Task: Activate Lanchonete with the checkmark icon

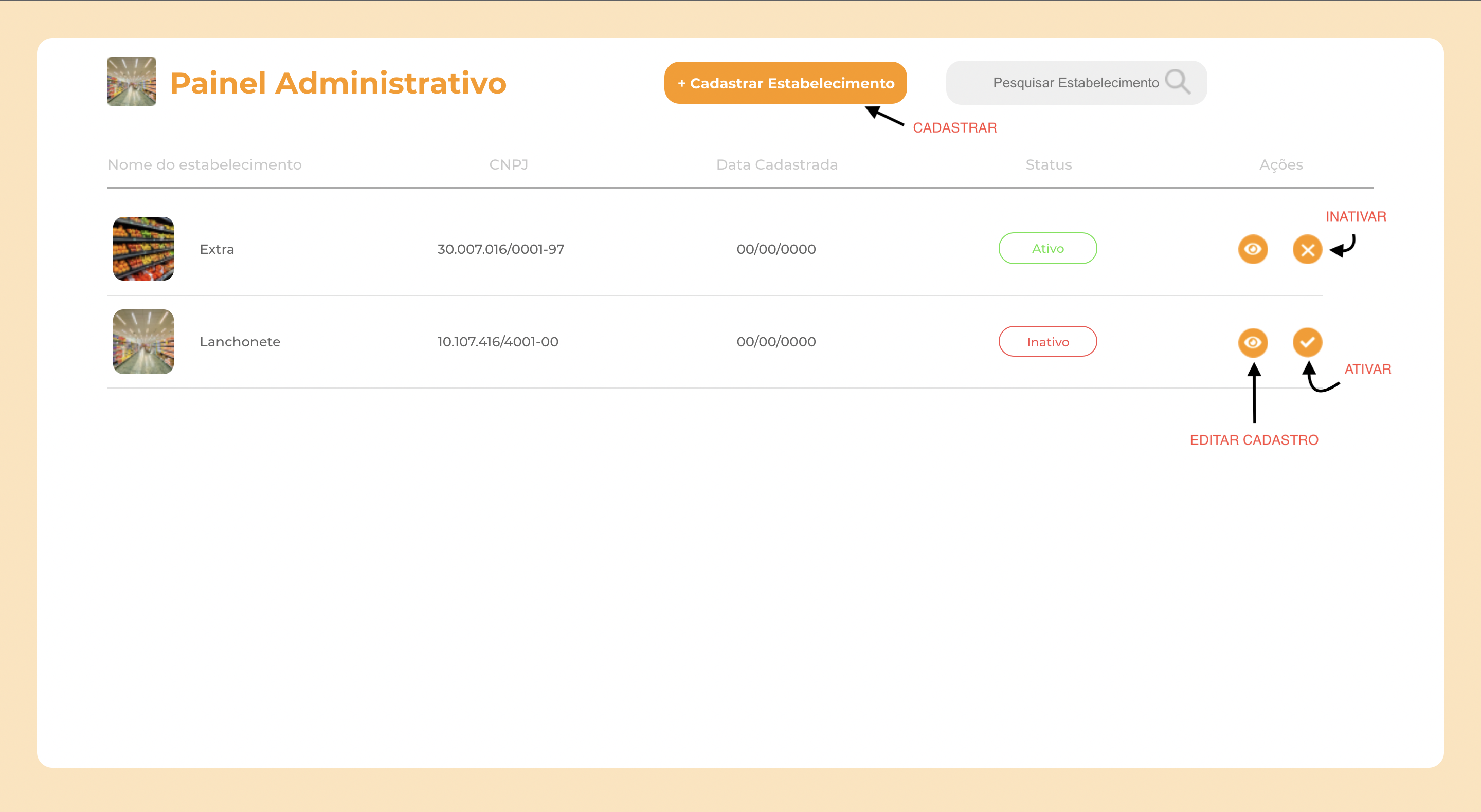Action: (1307, 342)
